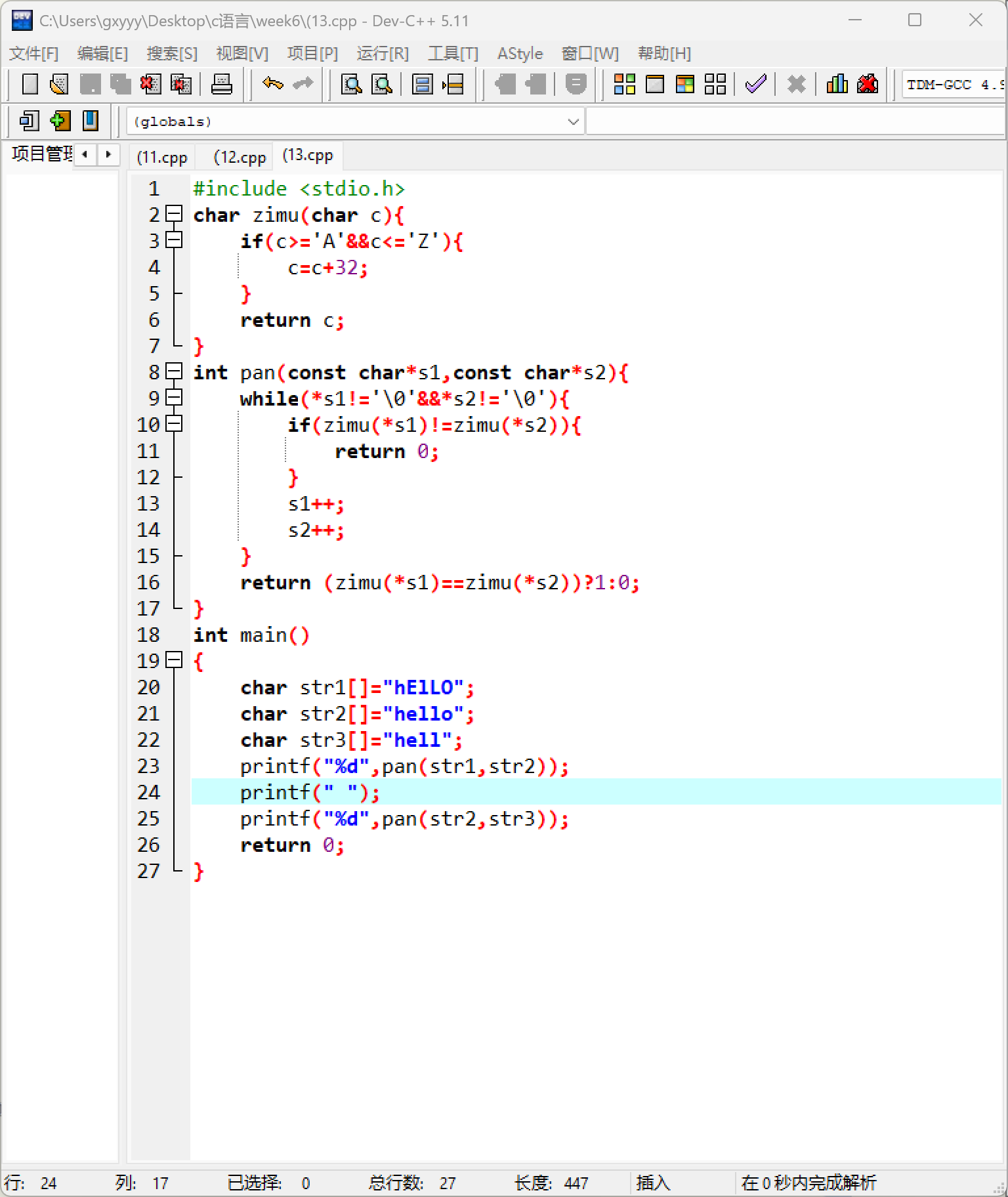Click the Goto bookmarks icon
The image size is (1008, 1197).
coord(91,121)
